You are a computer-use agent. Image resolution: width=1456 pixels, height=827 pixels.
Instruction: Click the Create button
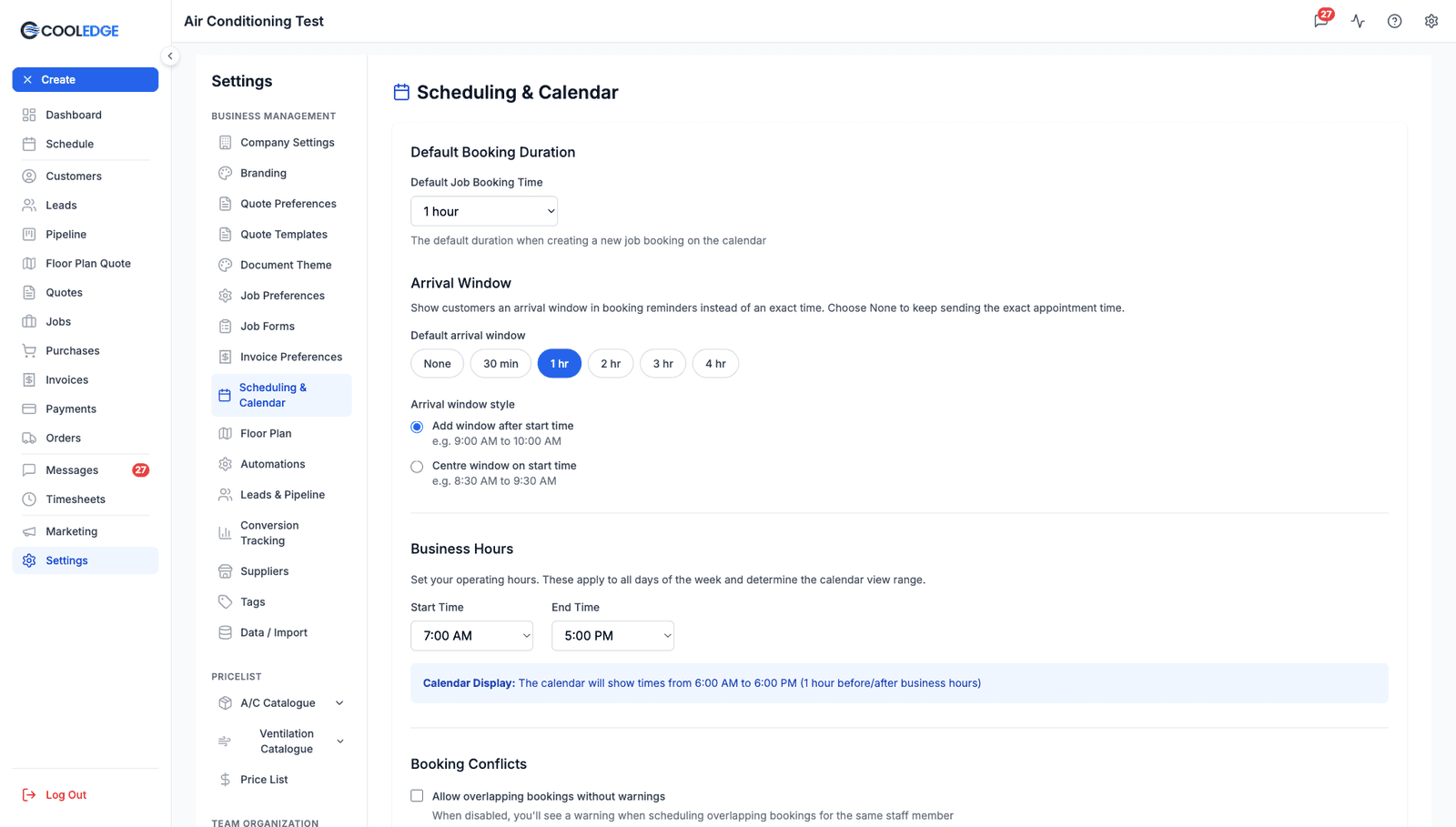coord(86,80)
